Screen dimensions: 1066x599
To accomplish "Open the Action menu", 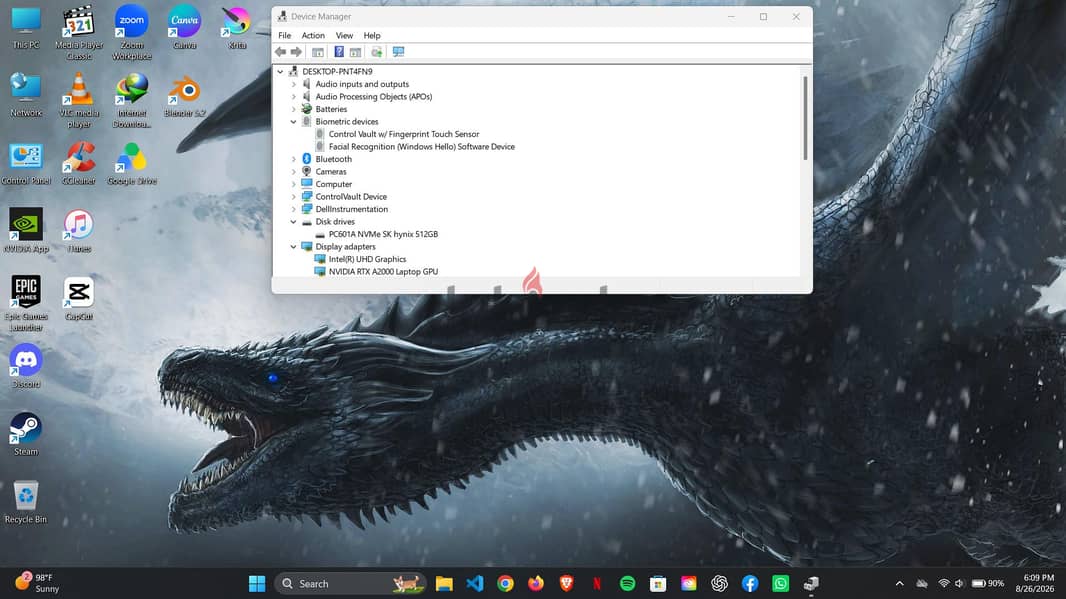I will click(x=313, y=35).
